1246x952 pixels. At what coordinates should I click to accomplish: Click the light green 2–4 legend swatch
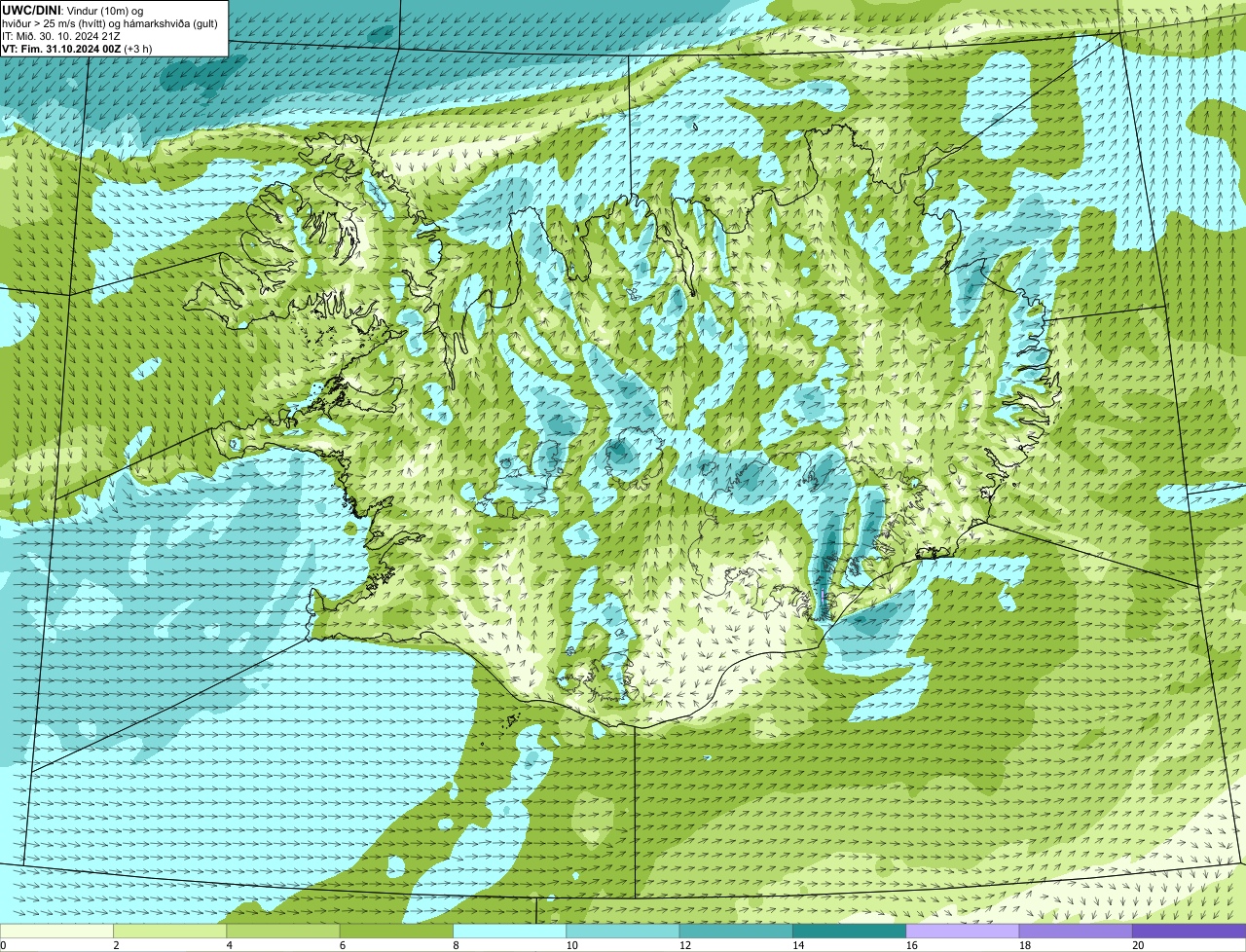[170, 932]
